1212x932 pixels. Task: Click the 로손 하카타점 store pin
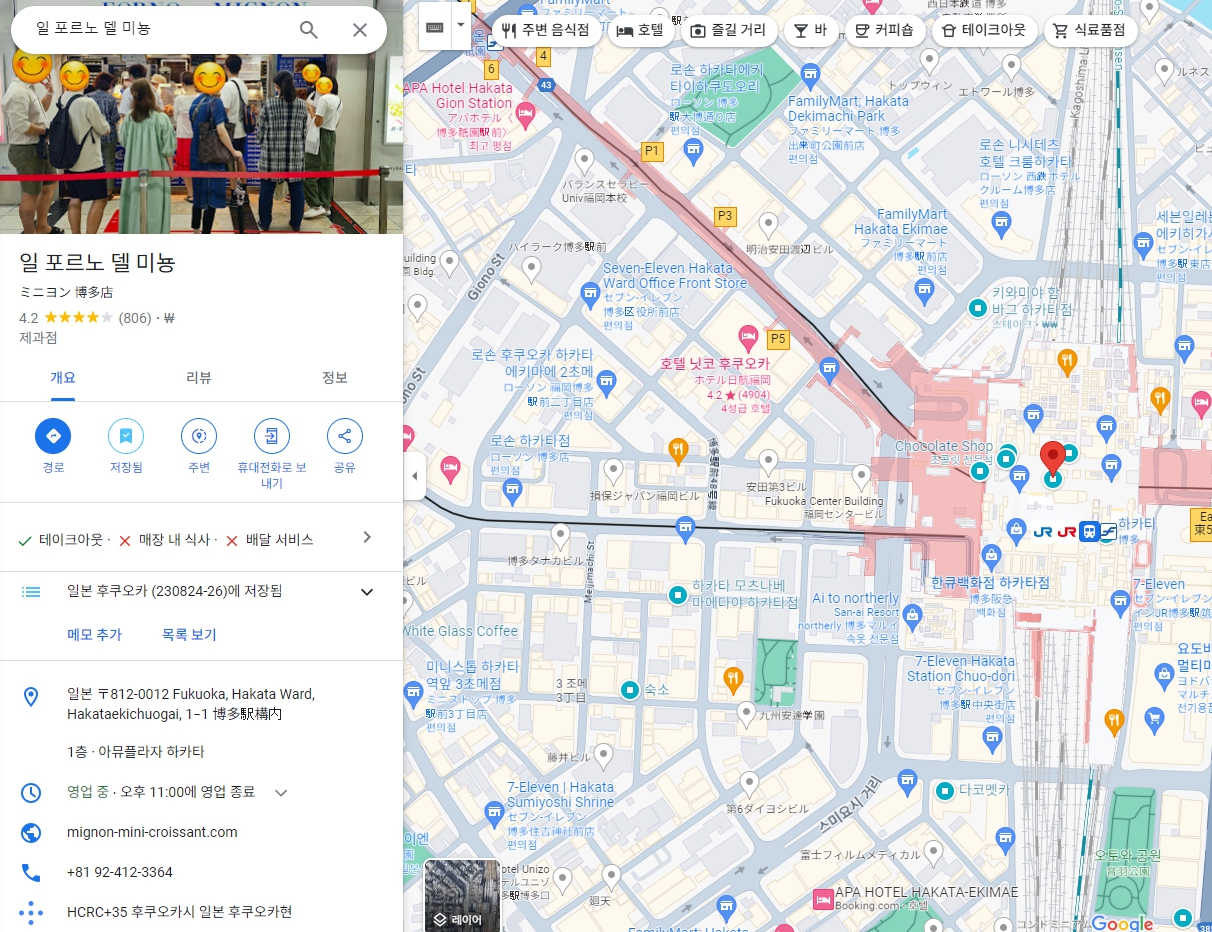513,491
